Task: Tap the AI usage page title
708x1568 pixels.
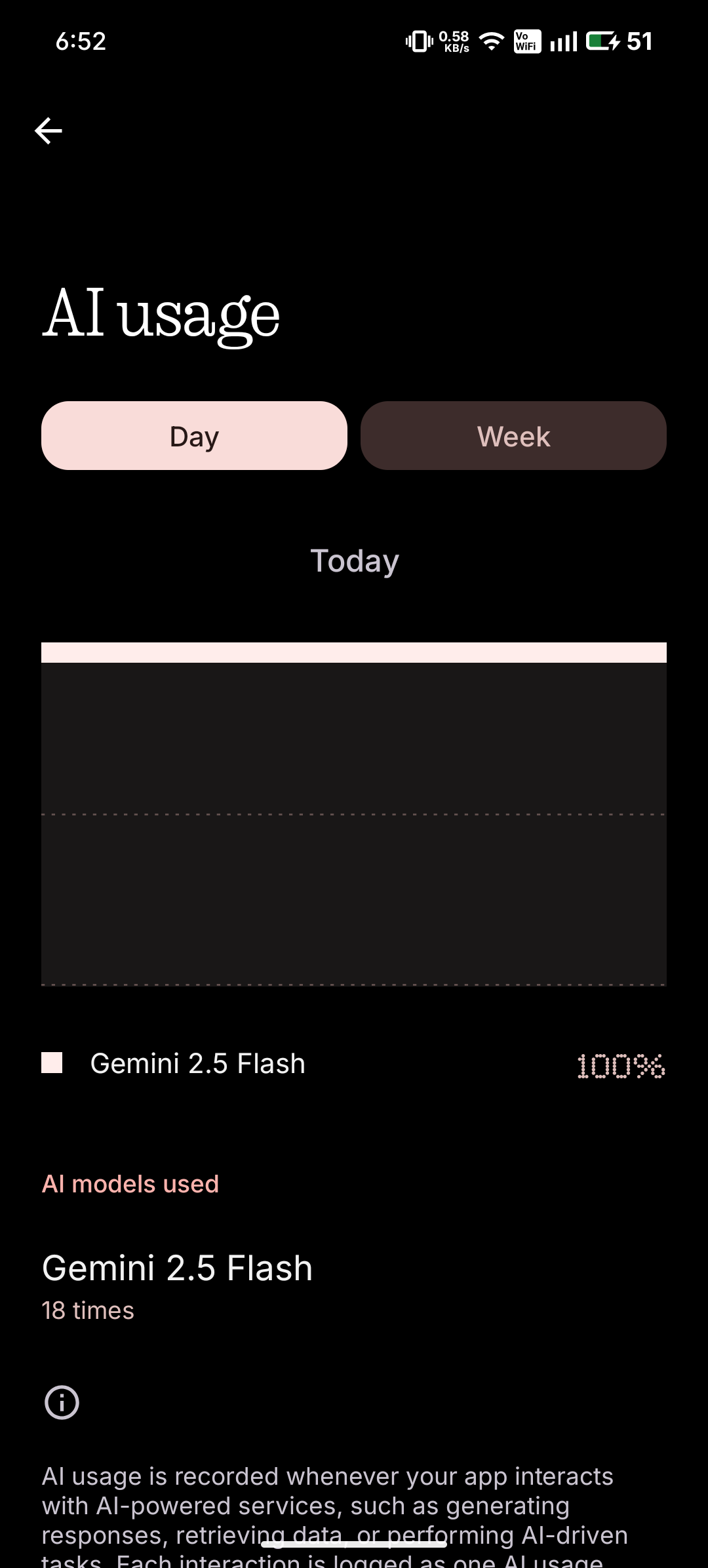Action: point(161,313)
